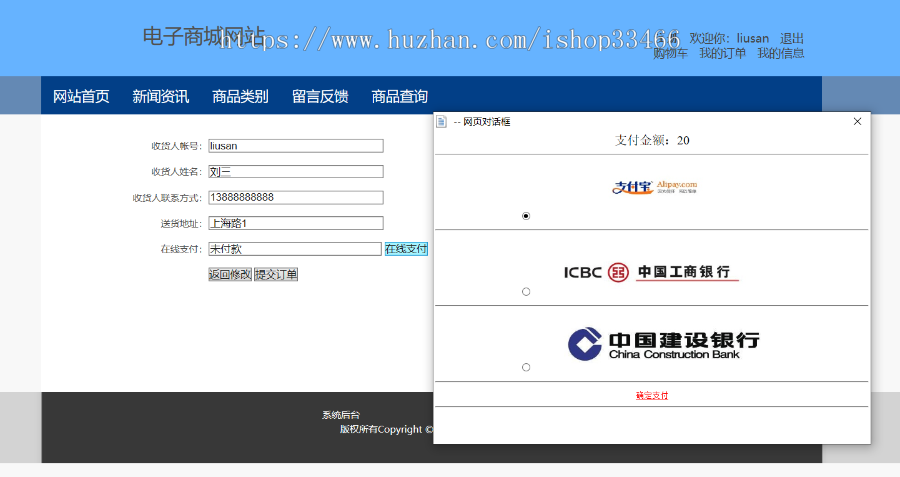The image size is (900, 477).
Task: Open the 购物车 link
Action: click(670, 53)
